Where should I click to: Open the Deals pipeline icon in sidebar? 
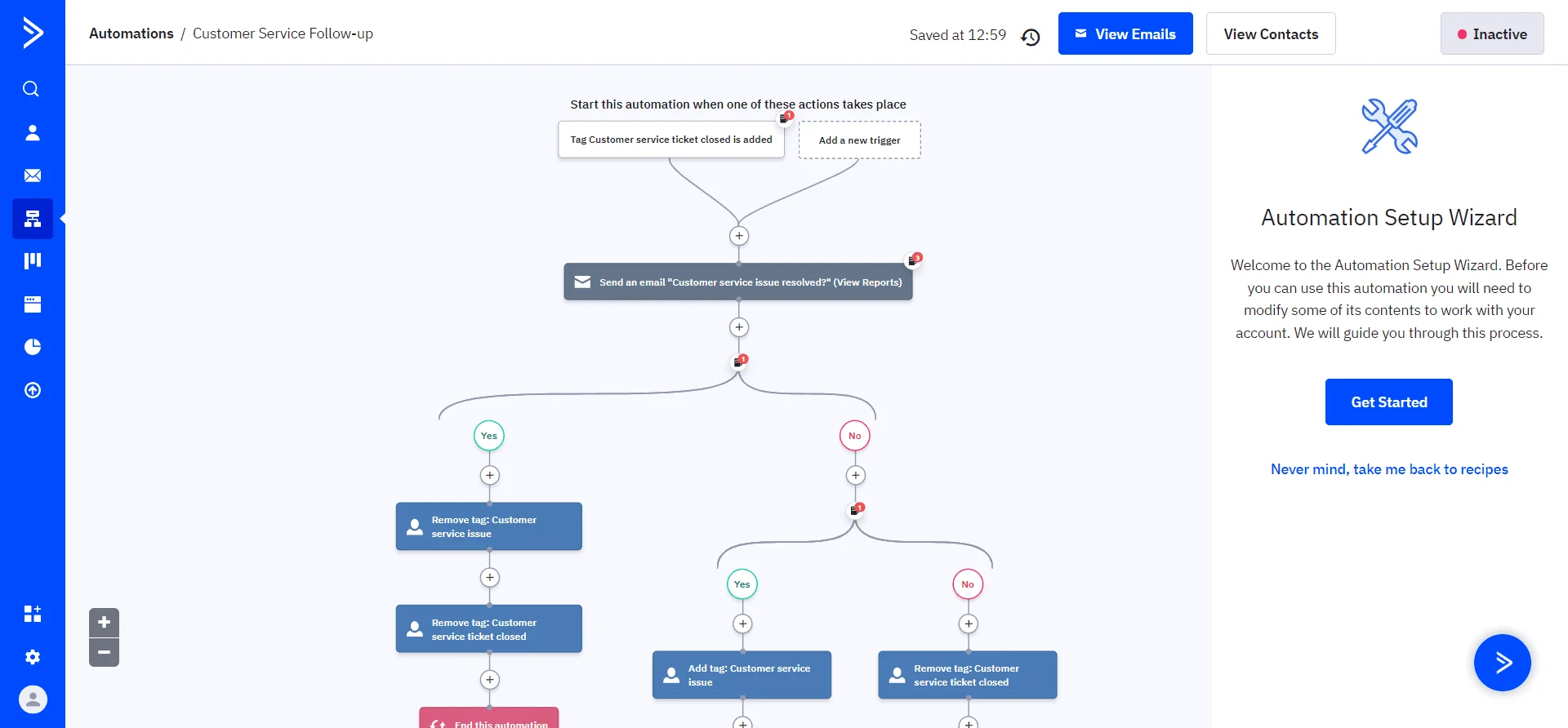click(x=33, y=261)
